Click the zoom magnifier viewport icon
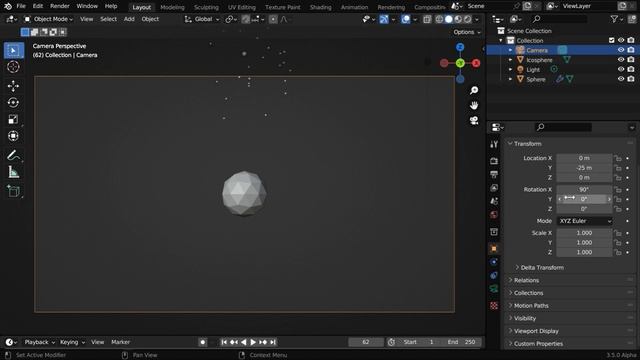Image resolution: width=640 pixels, height=360 pixels. coord(474,90)
